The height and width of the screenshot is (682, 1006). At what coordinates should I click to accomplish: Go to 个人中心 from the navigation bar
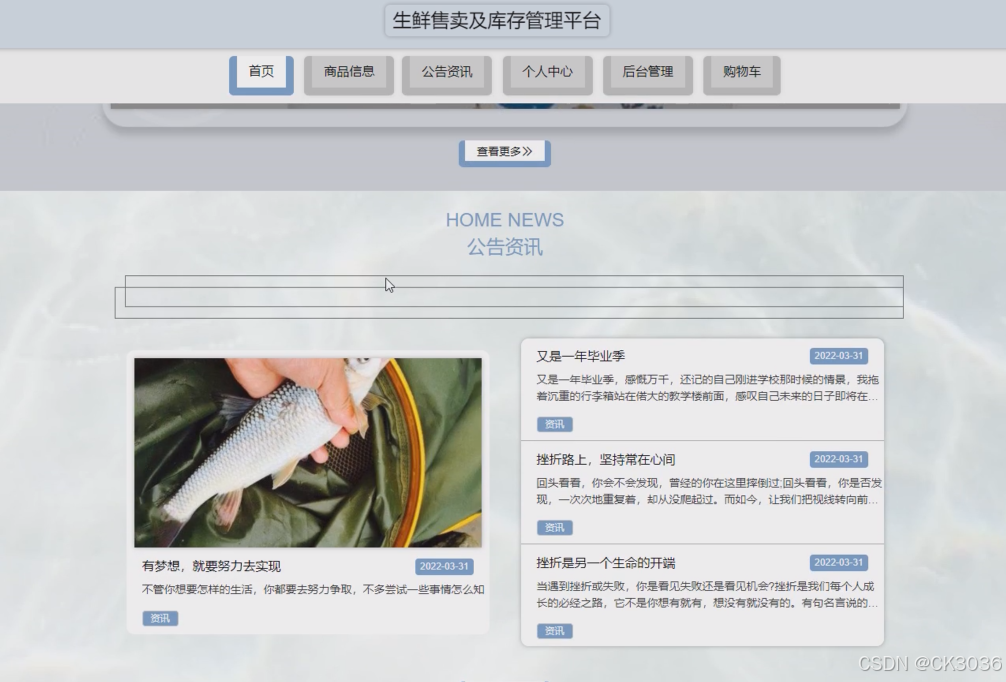[547, 71]
